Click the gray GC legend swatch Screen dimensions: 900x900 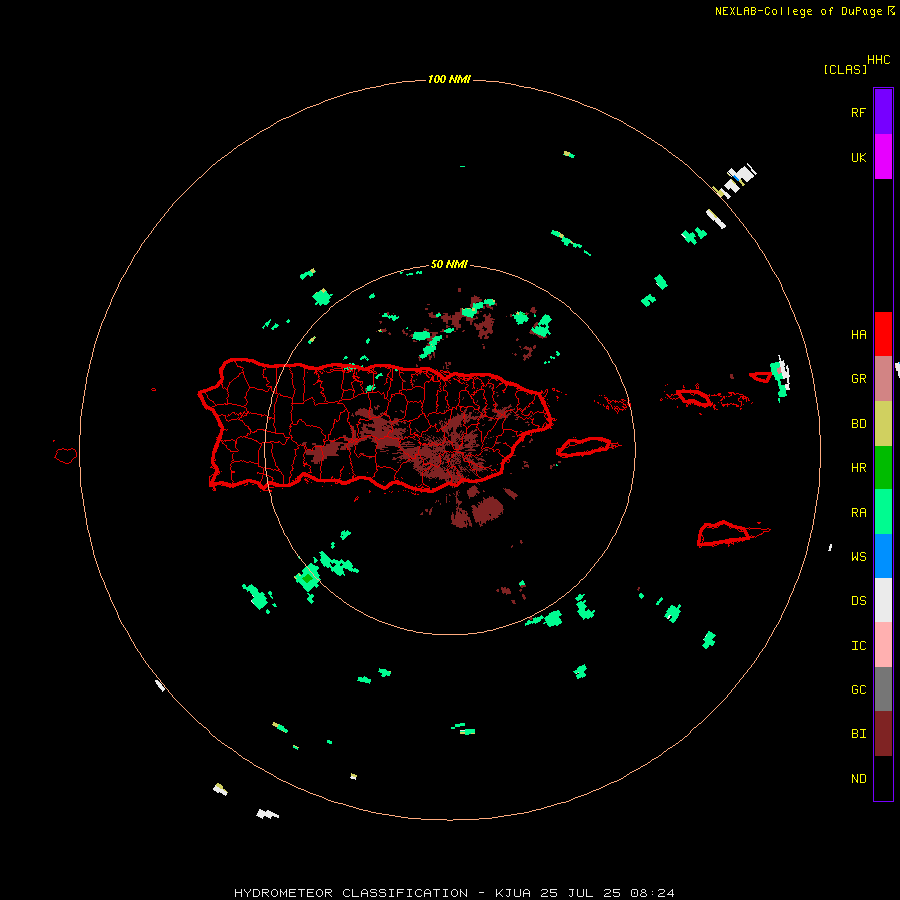[883, 689]
